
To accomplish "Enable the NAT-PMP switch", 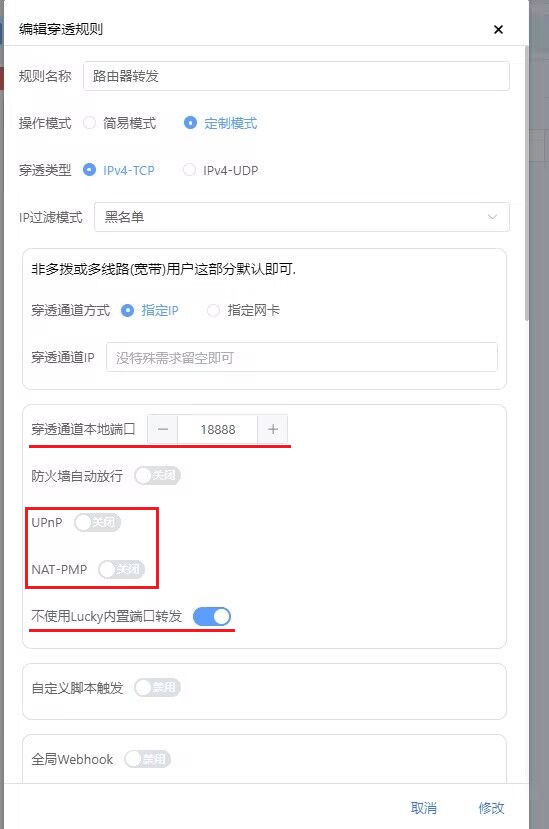I will (x=122, y=569).
